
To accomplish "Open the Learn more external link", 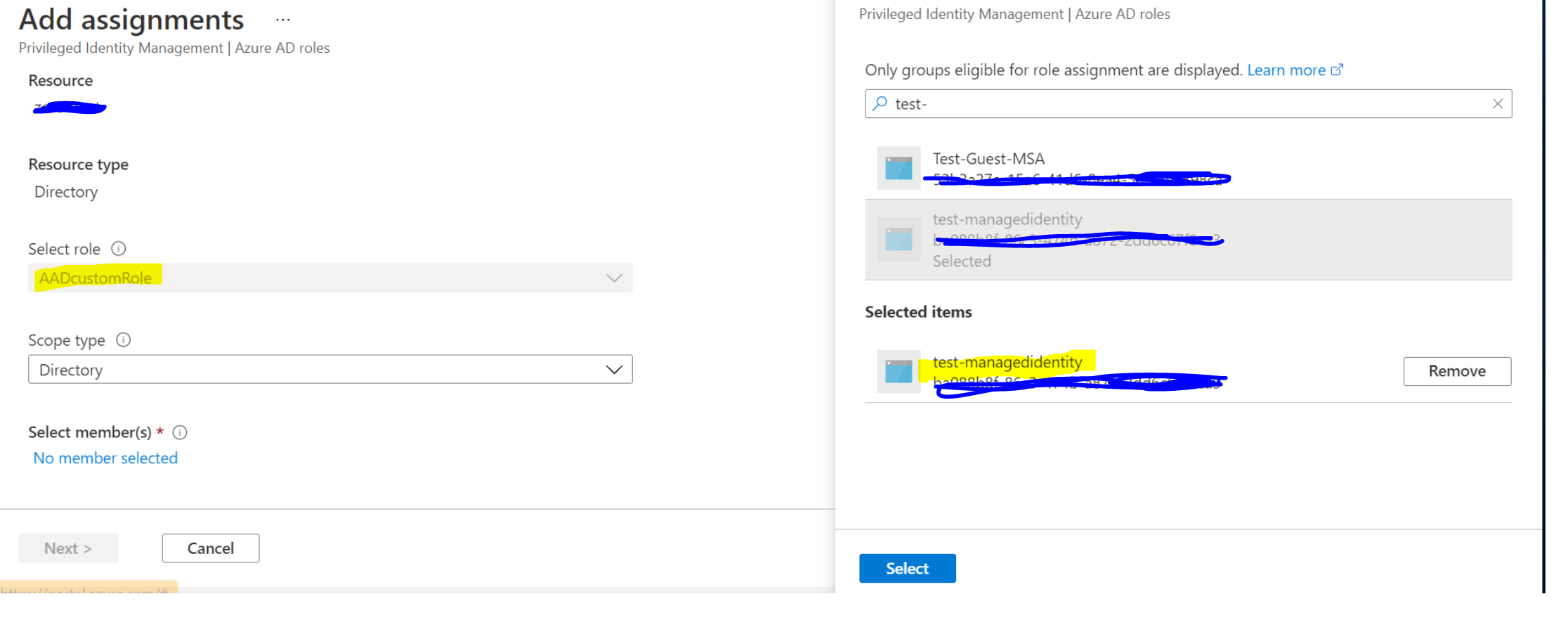I will tap(1295, 70).
